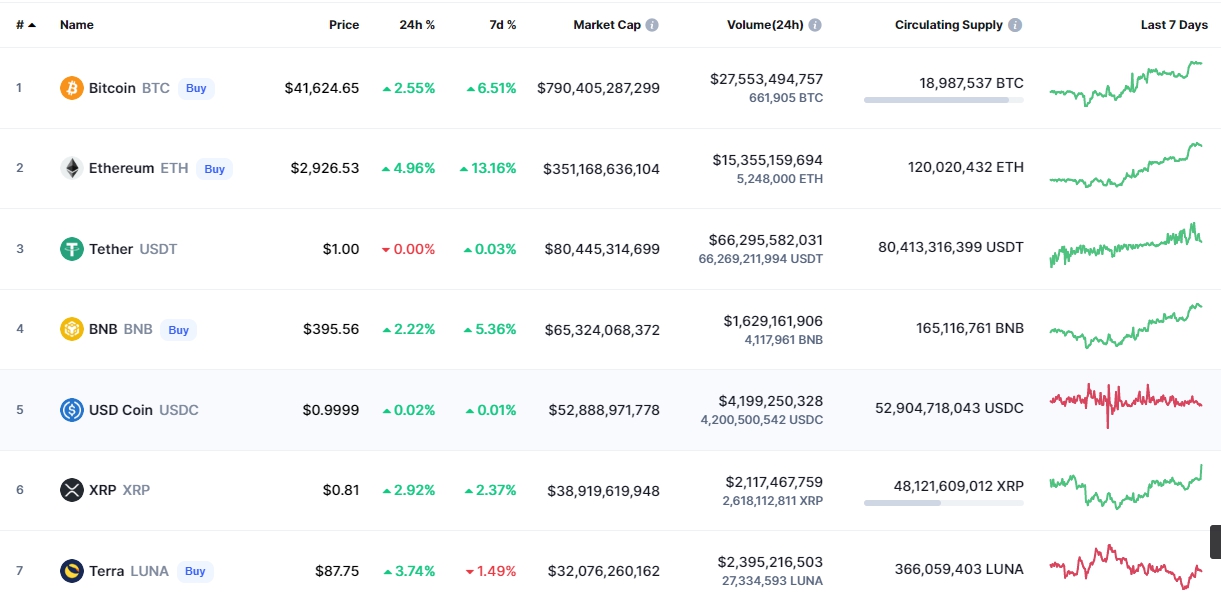
Task: Sort by rank using the # header
Action: tap(25, 25)
